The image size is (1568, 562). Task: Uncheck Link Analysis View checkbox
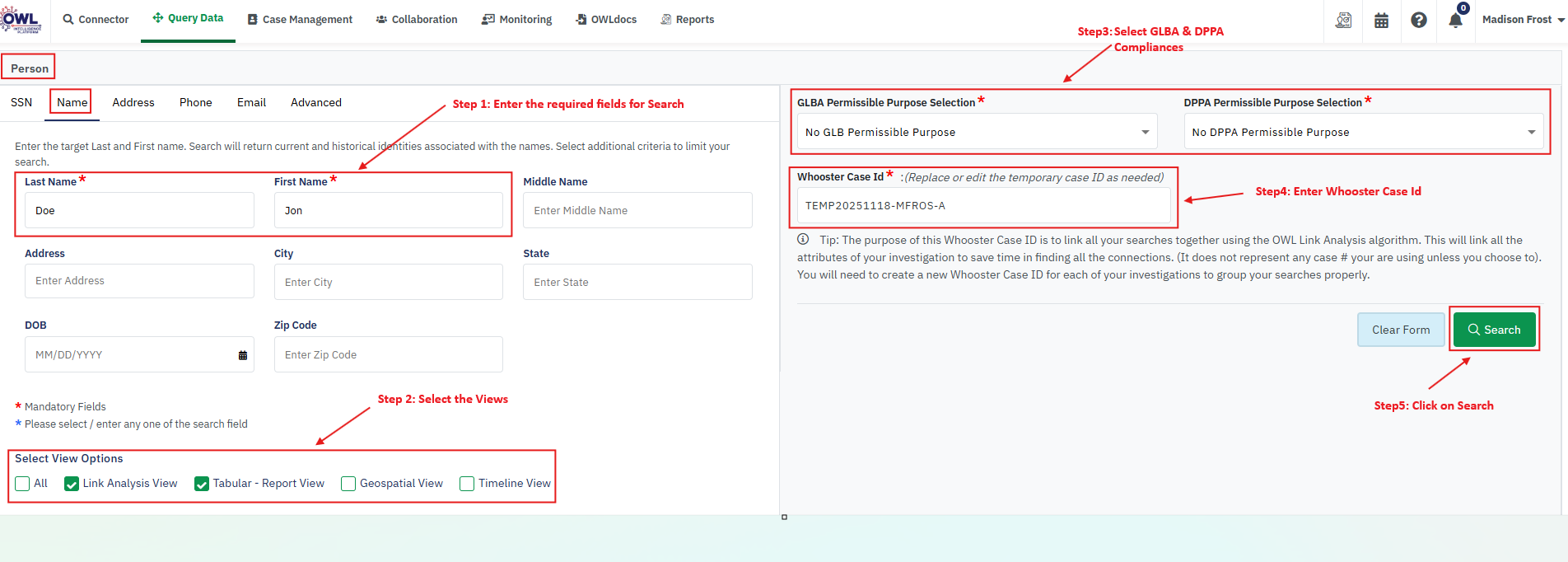(x=72, y=484)
